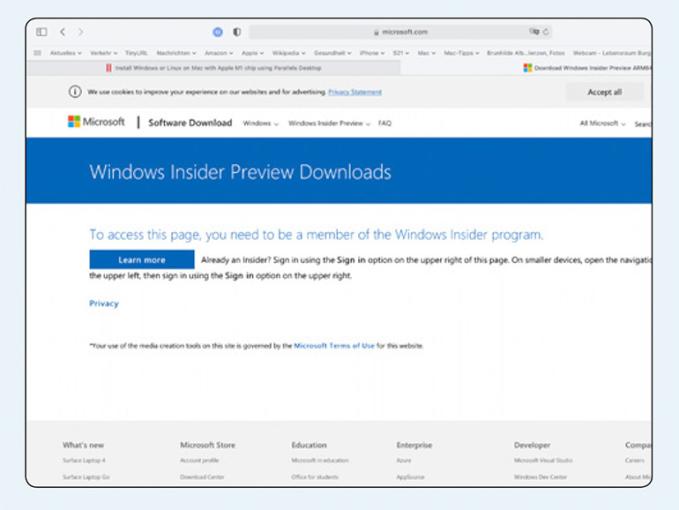The image size is (679, 510).
Task: Open the Privacy Statement link
Action: point(355,92)
